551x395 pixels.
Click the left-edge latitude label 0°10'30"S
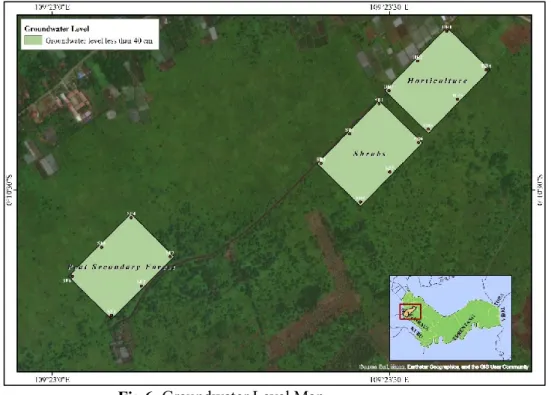9,190
